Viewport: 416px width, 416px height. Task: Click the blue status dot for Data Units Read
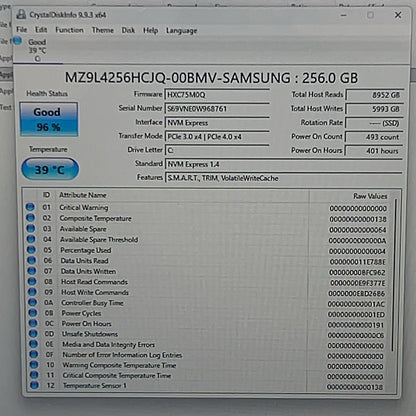32,260
